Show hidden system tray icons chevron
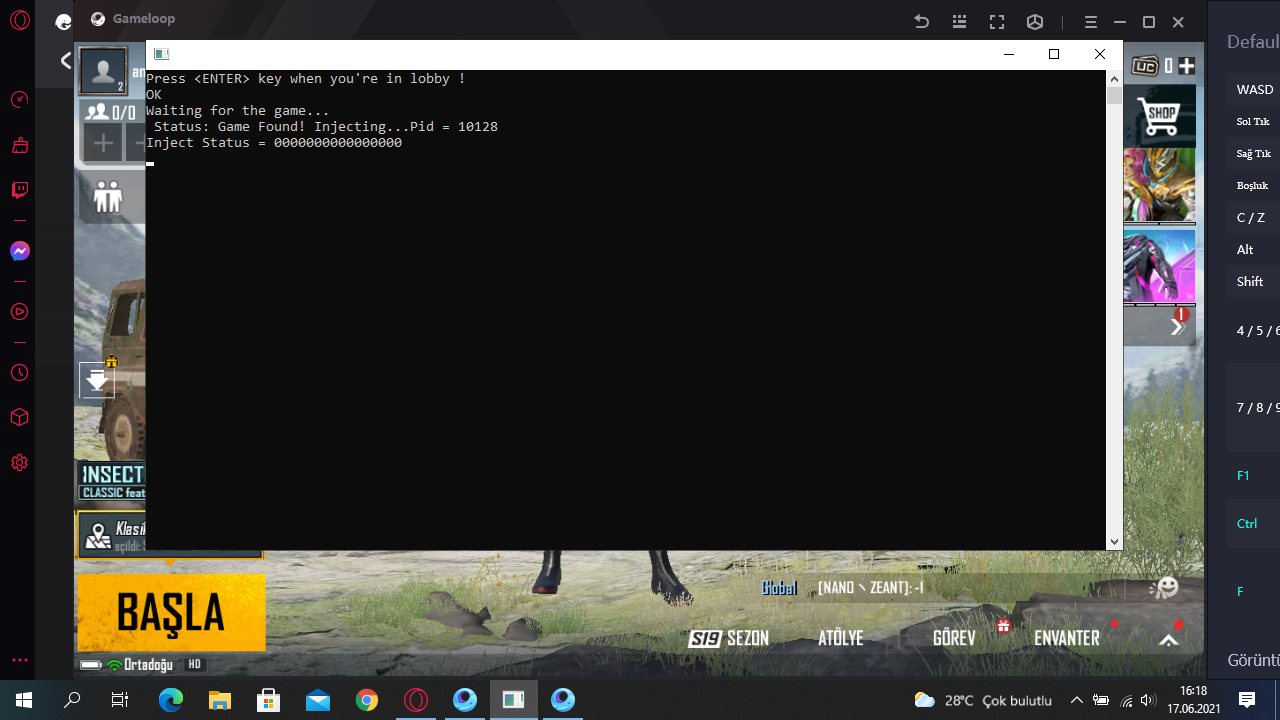 (x=1076, y=700)
